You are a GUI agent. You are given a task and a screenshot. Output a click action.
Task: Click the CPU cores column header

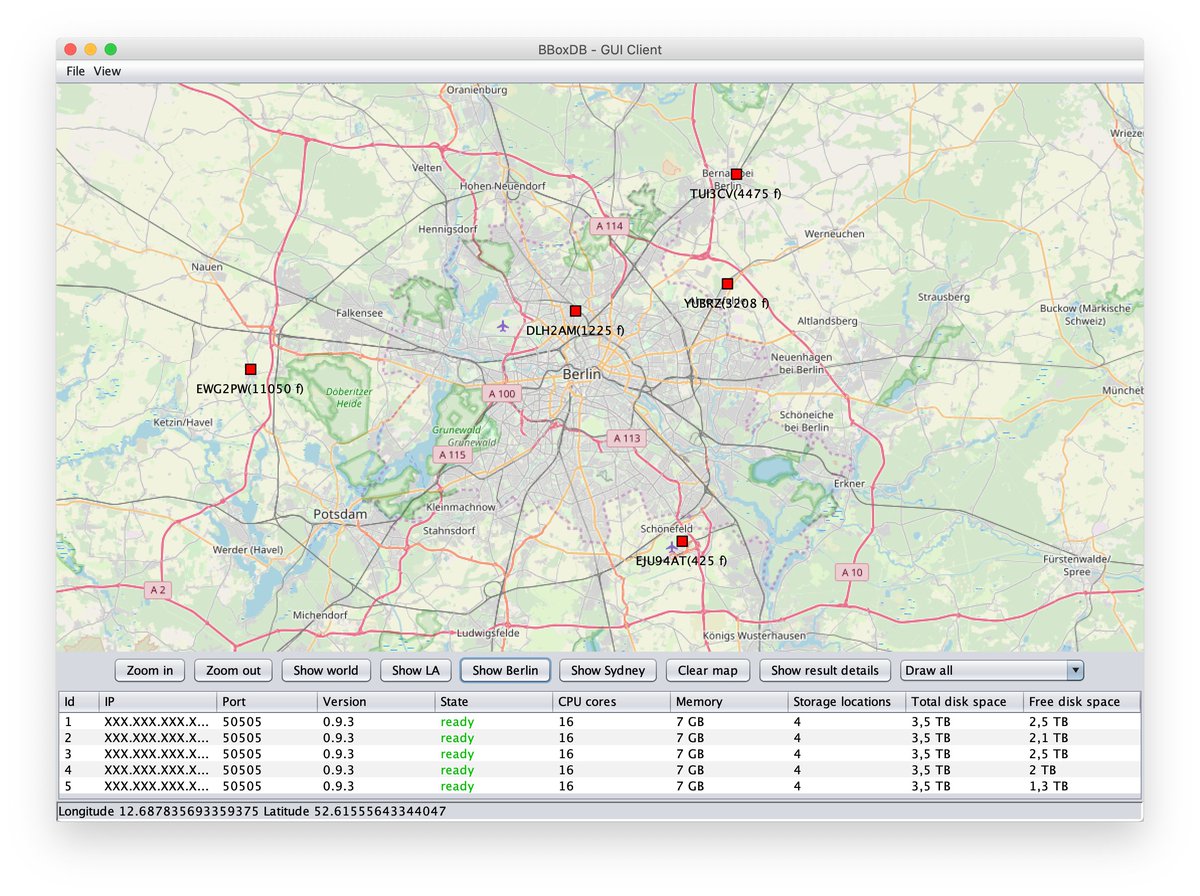612,702
